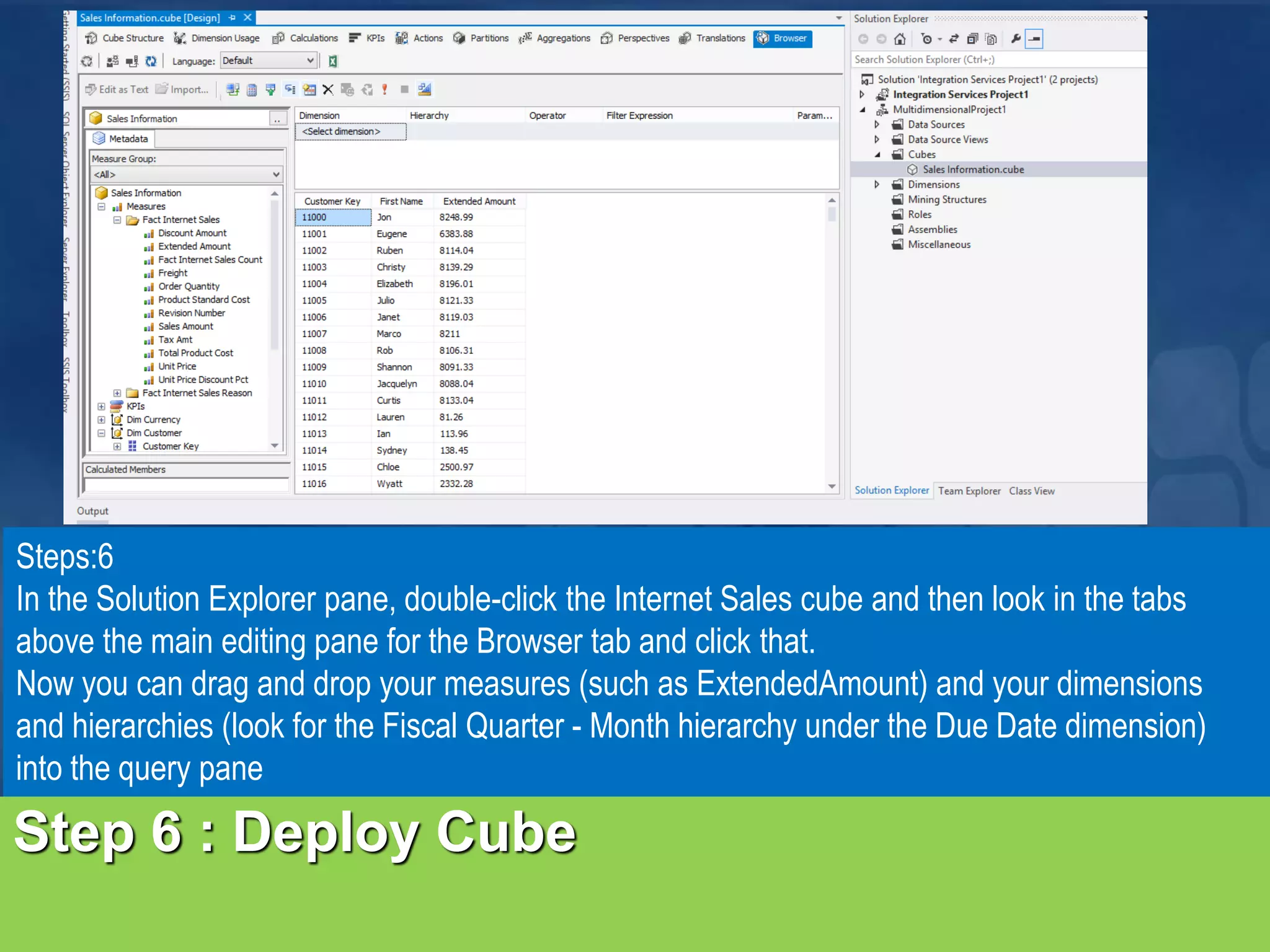
Task: Click the change connection icon beside calculator
Action: pyautogui.click(x=233, y=90)
